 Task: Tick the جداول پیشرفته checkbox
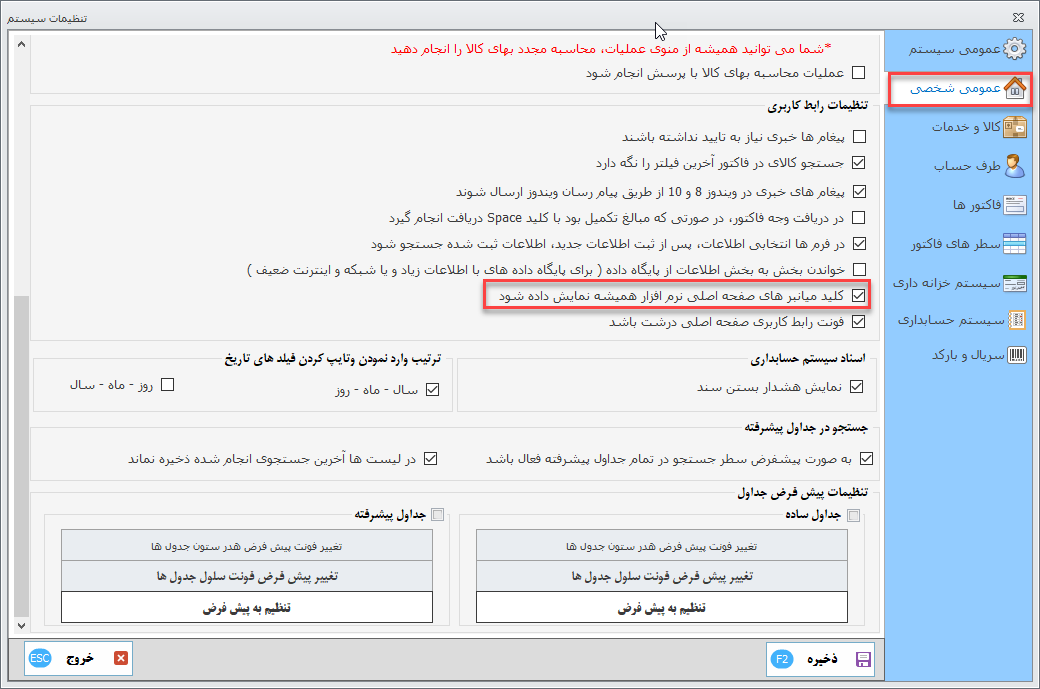point(437,515)
